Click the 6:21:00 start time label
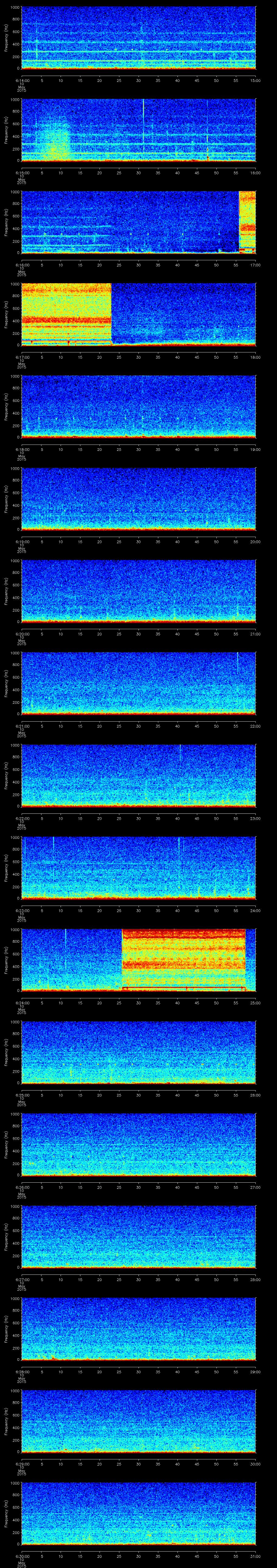Viewport: 277px width, 1568px height. pos(22,726)
